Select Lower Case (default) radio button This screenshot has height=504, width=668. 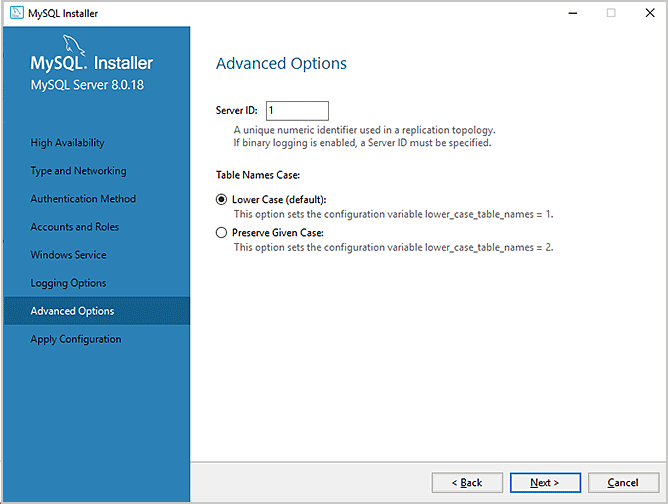[221, 199]
